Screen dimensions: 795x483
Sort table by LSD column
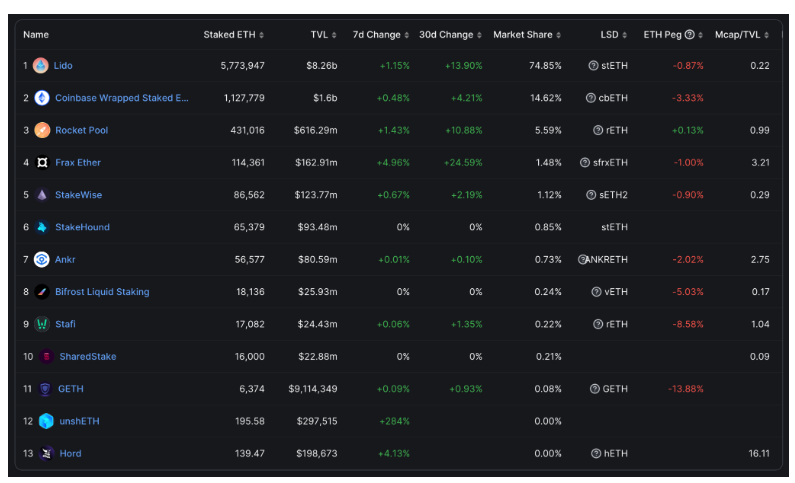613,34
